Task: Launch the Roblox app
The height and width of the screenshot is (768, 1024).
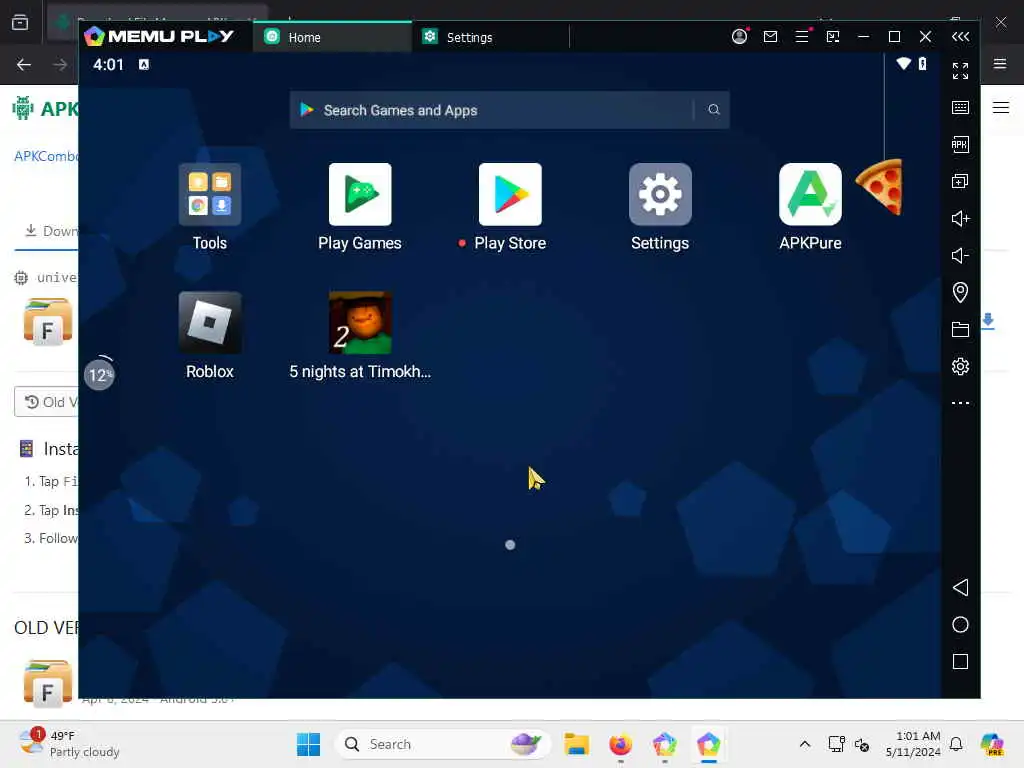Action: [210, 323]
